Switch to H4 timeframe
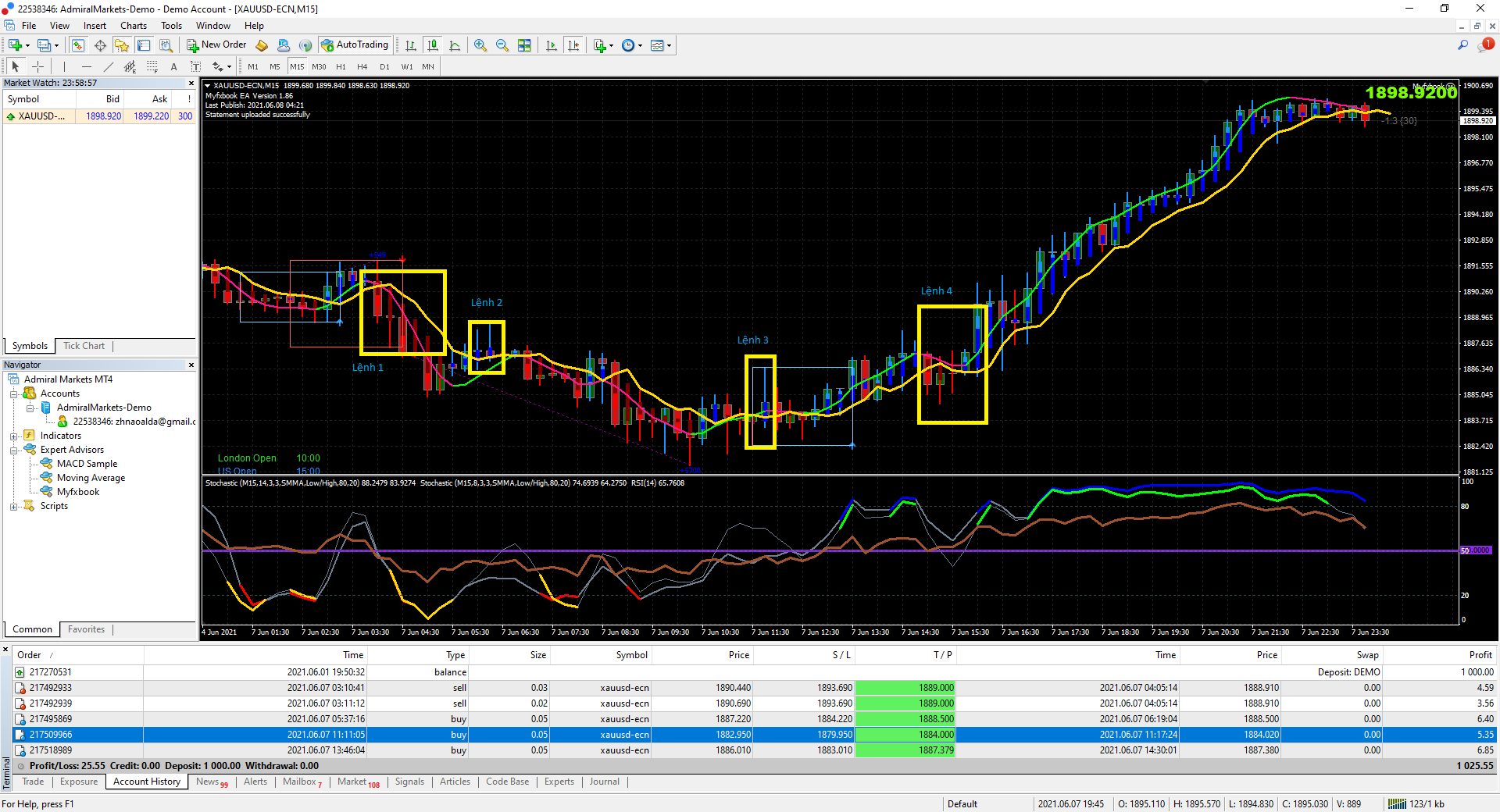The width and height of the screenshot is (1500, 812). (x=362, y=66)
